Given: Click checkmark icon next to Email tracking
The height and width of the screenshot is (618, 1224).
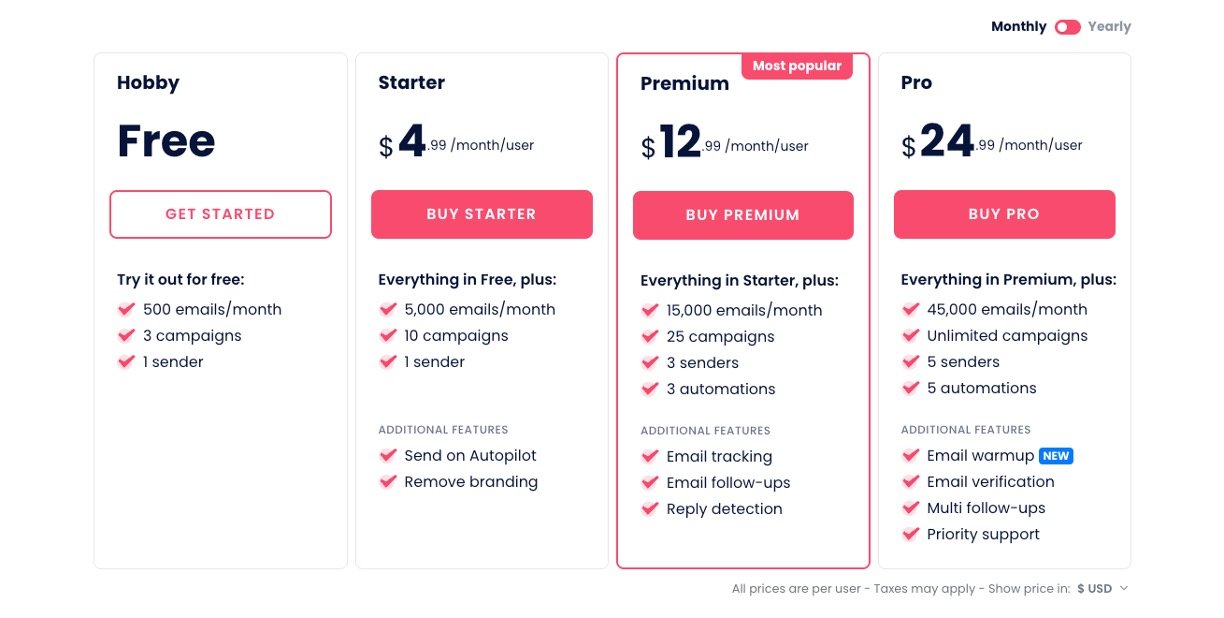Looking at the screenshot, I should coord(650,456).
